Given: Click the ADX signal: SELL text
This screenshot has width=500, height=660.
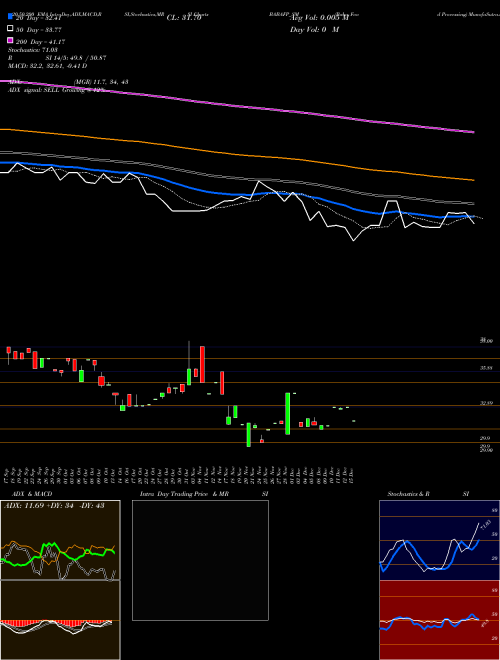Looking at the screenshot, I should point(35,90).
